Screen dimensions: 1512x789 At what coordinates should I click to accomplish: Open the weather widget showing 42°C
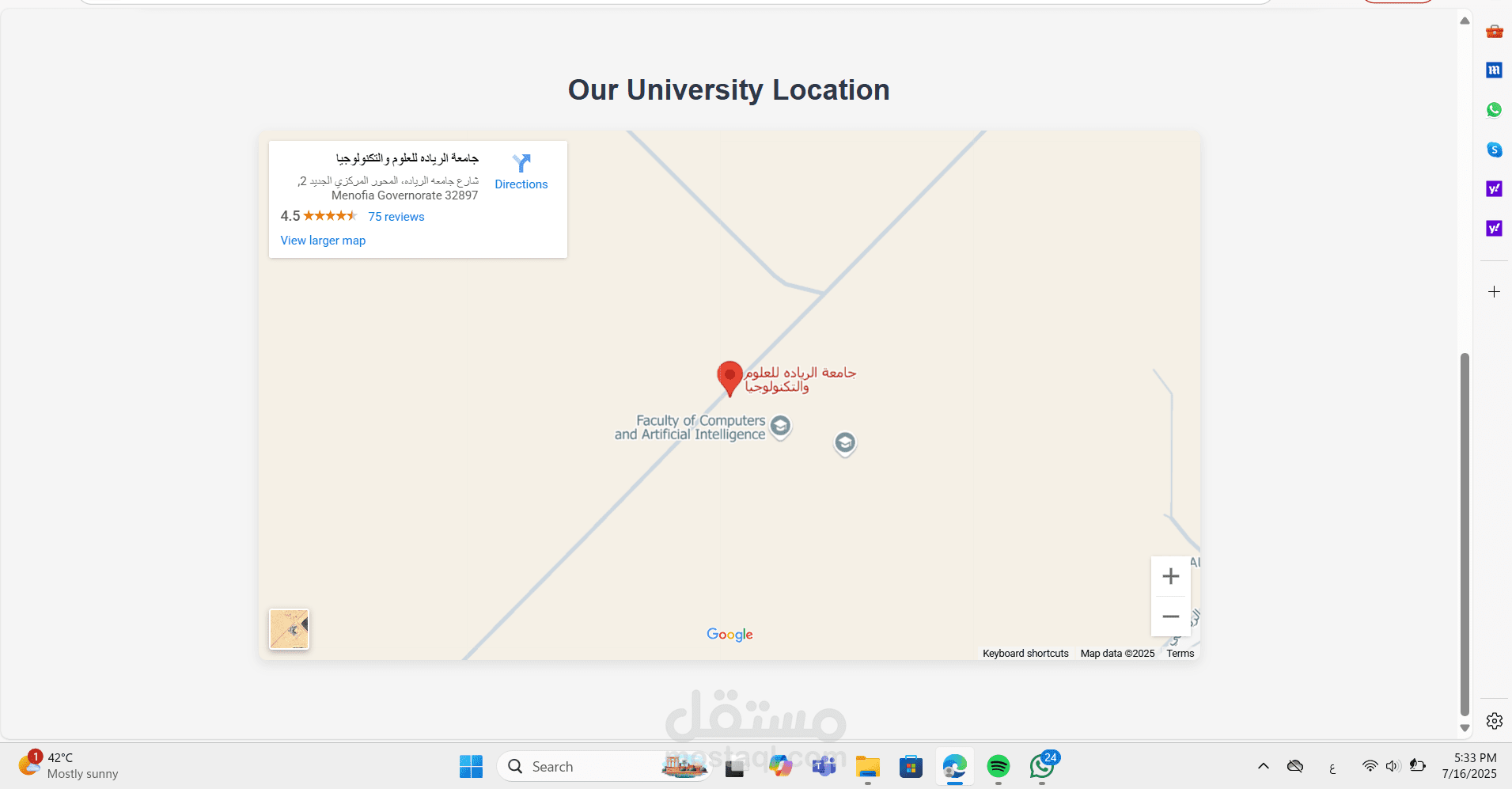(68, 765)
